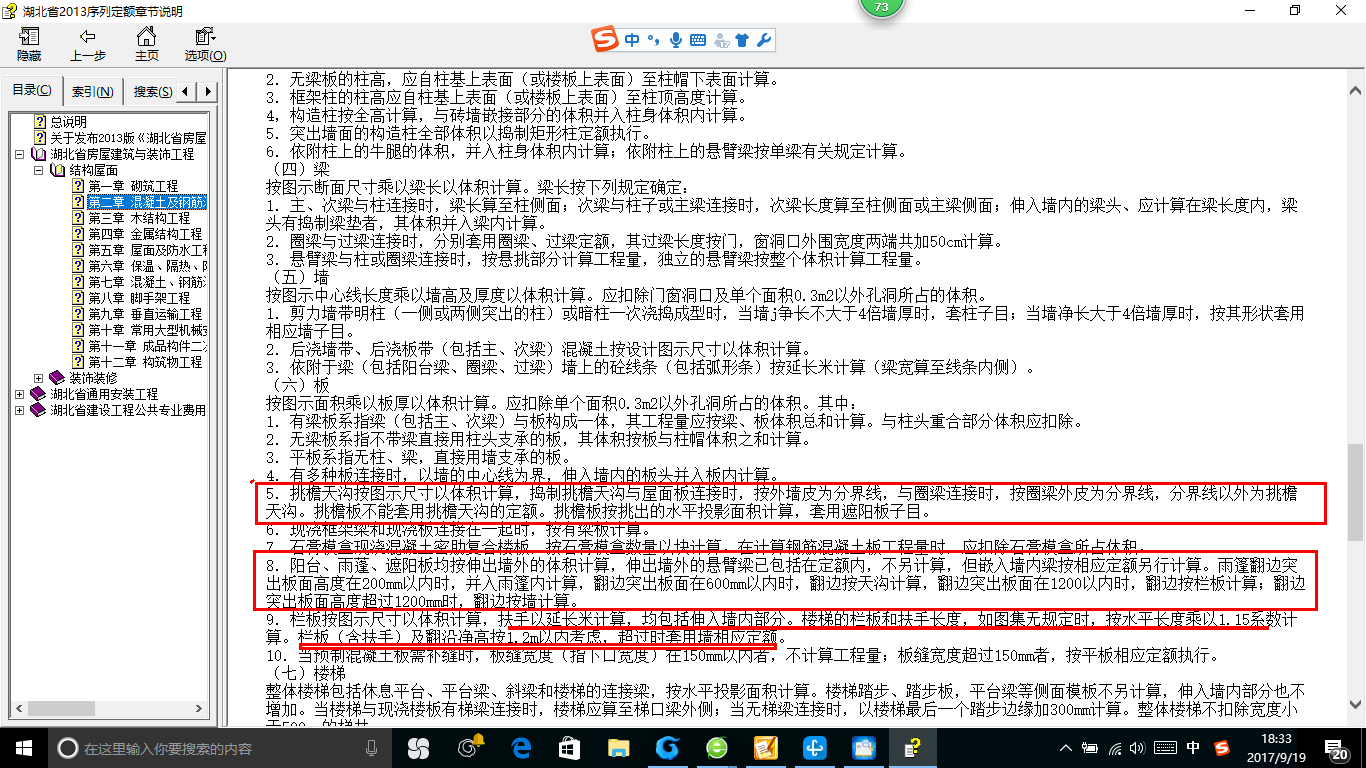Open Microsoft Edge from taskbar
The width and height of the screenshot is (1366, 768).
520,748
